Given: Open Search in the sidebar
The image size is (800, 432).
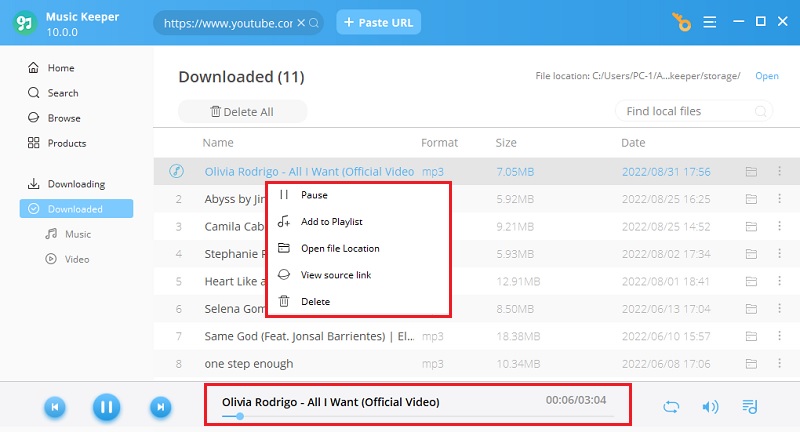Looking at the screenshot, I should (x=53, y=93).
